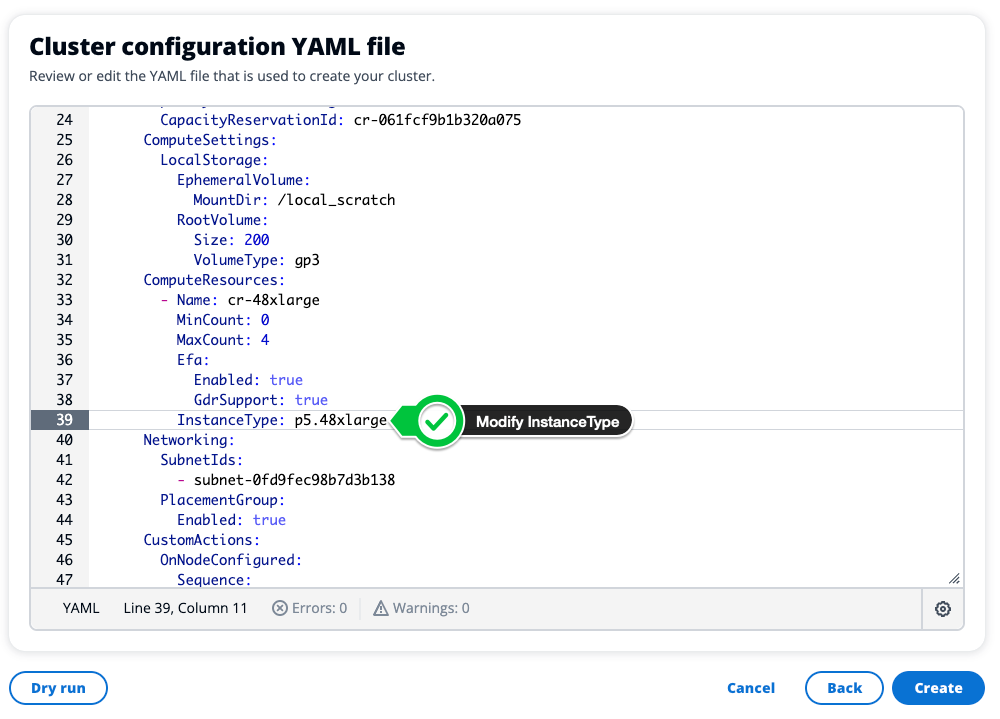Cancel the cluster creation
This screenshot has width=1000, height=719.
(751, 688)
